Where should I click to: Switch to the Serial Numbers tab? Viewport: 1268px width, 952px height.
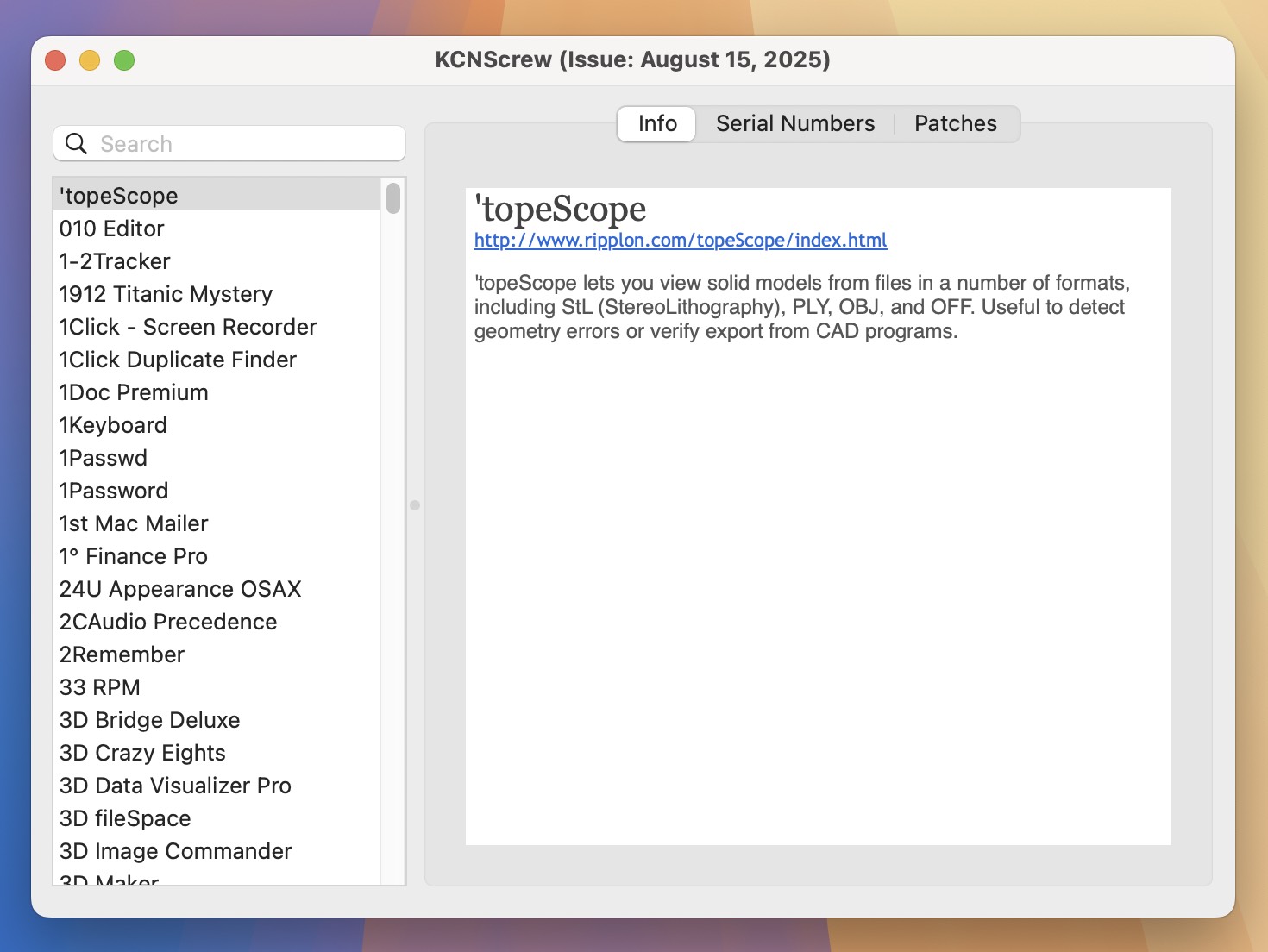click(794, 124)
